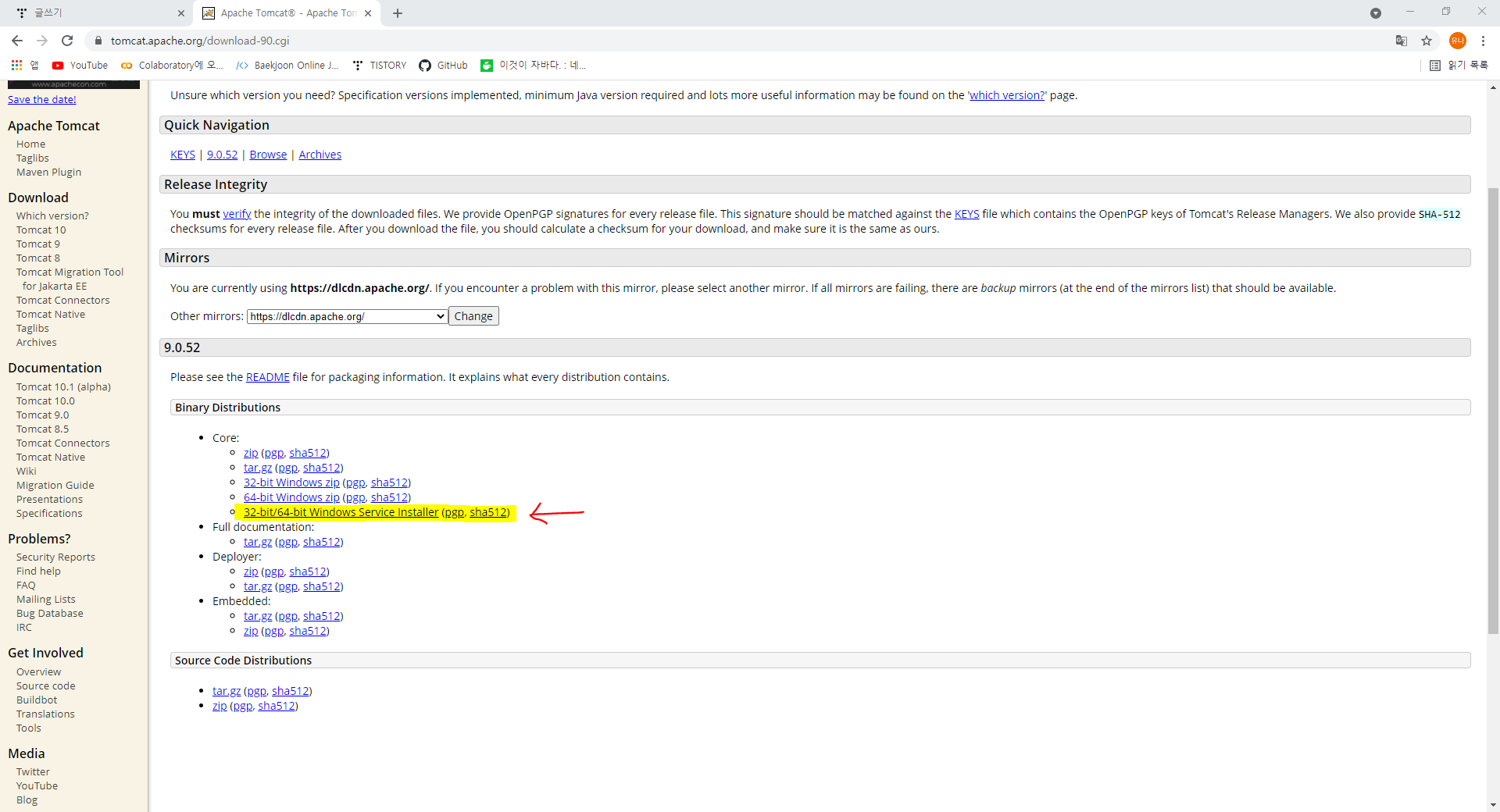The height and width of the screenshot is (812, 1500).
Task: Click the browser forward arrow
Action: pos(42,41)
